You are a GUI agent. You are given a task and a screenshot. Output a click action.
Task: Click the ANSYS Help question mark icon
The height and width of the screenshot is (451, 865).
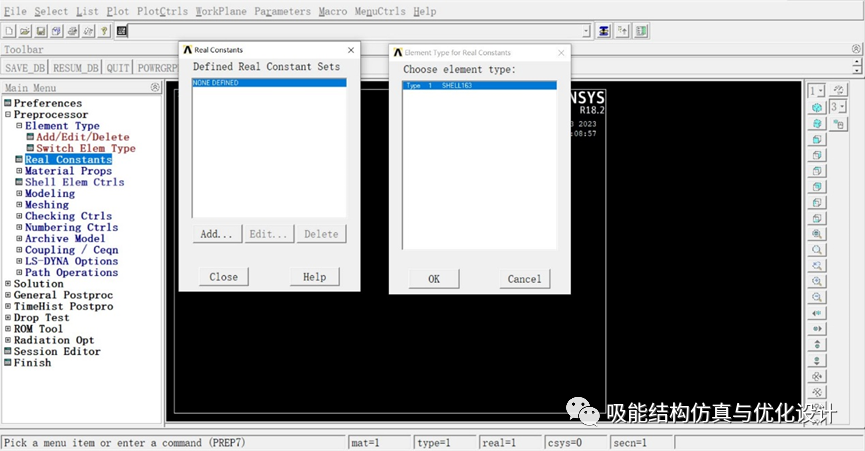[104, 31]
